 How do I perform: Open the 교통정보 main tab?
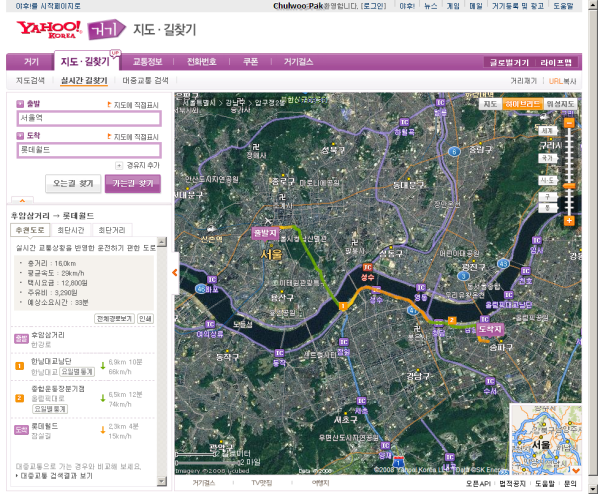click(x=147, y=62)
